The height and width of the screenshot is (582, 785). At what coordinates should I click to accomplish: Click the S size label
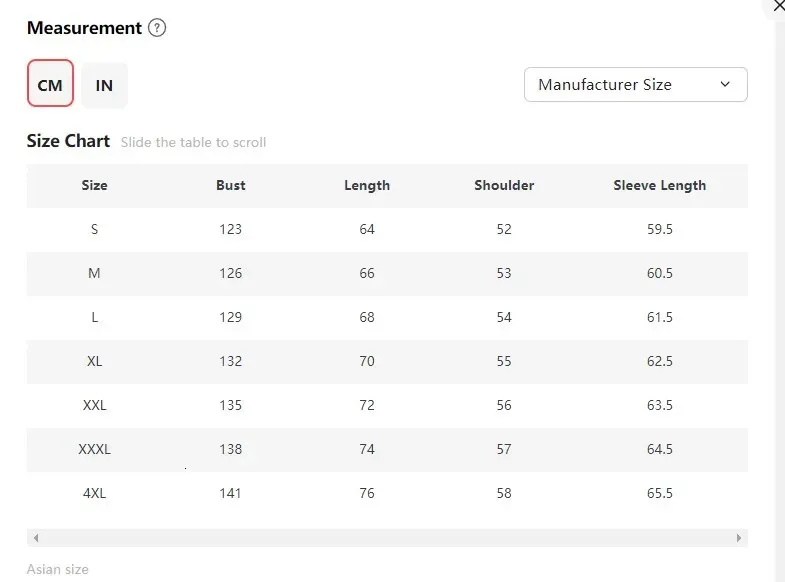pos(94,229)
